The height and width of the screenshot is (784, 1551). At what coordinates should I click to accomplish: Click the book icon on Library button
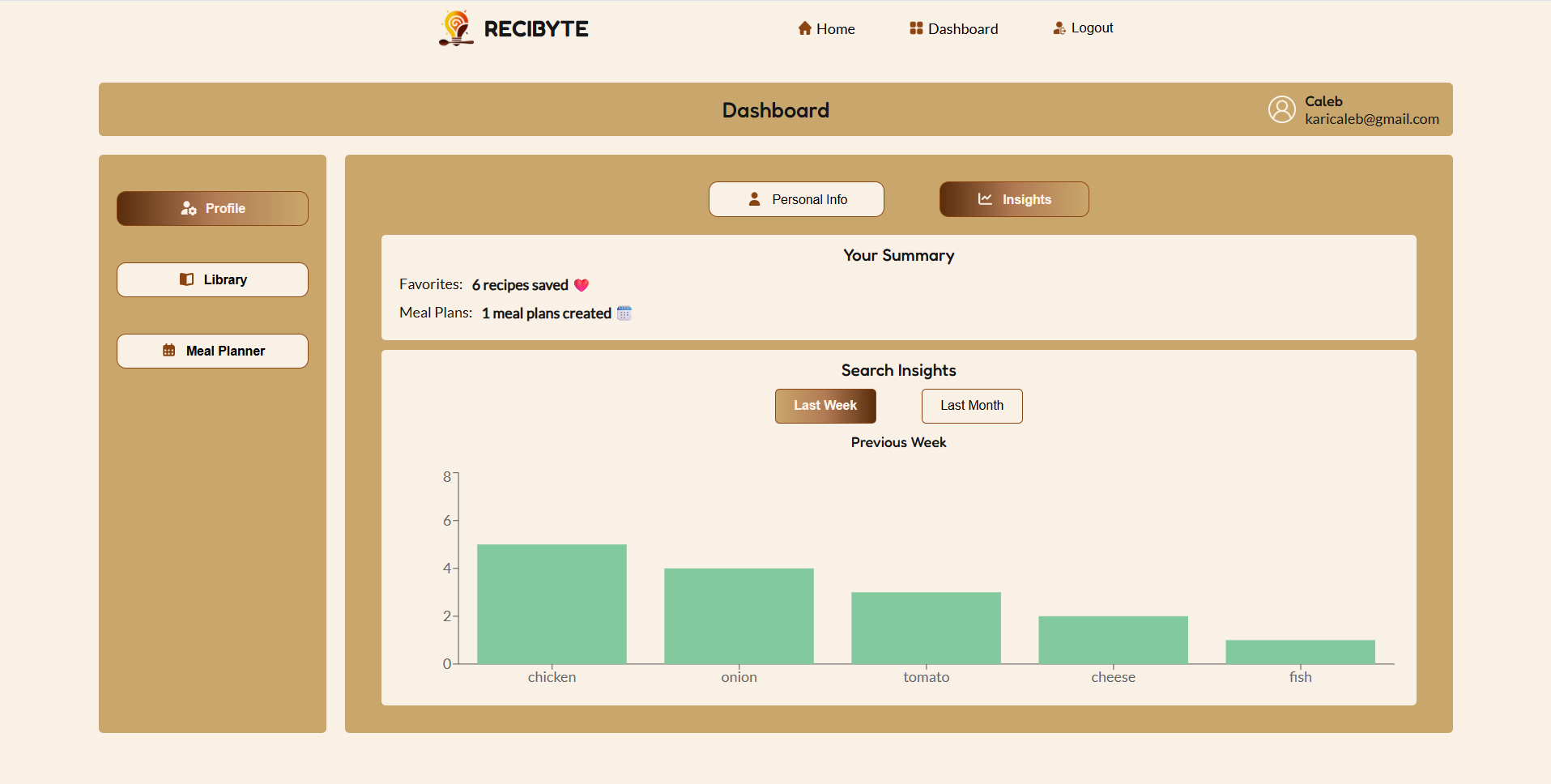point(186,279)
